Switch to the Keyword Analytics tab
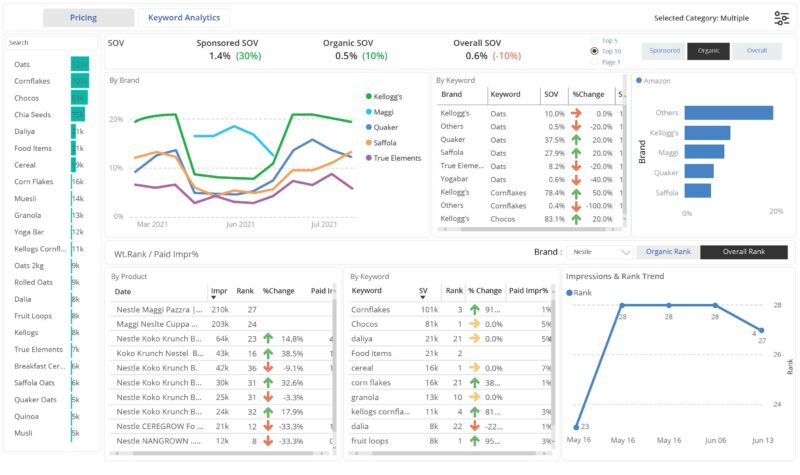 point(184,18)
